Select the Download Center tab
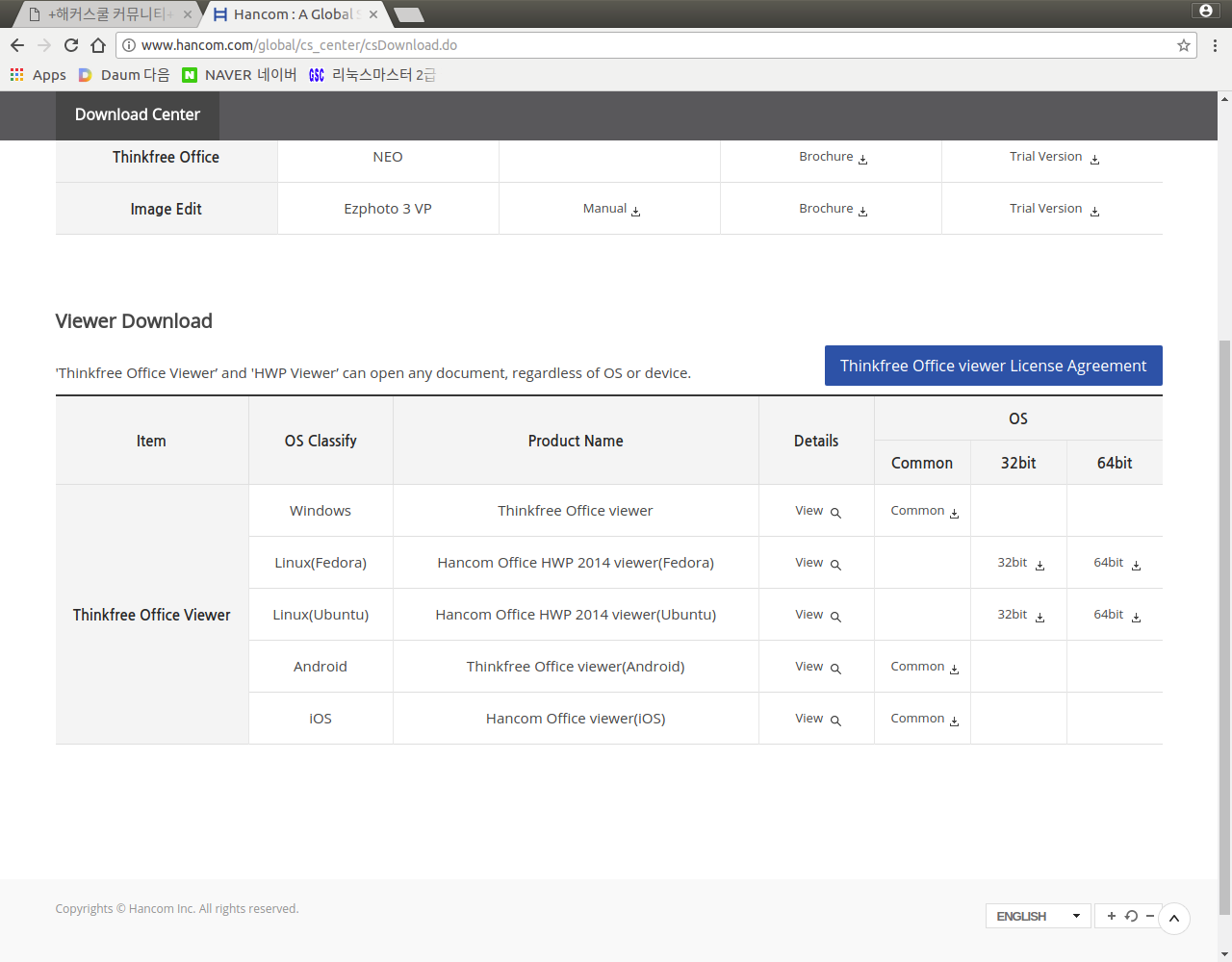Viewport: 1232px width, 962px height. [138, 115]
